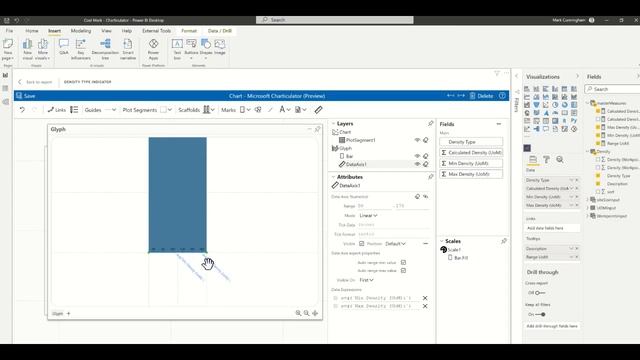Click the Legend list icon beside Links
The width and height of the screenshot is (640, 360).
(74, 110)
